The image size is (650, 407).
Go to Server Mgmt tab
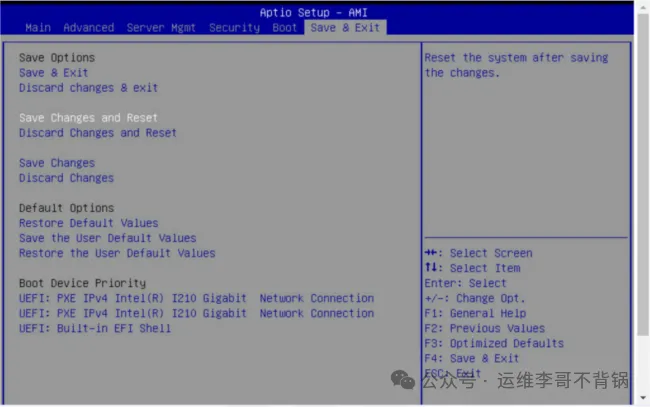click(x=161, y=28)
